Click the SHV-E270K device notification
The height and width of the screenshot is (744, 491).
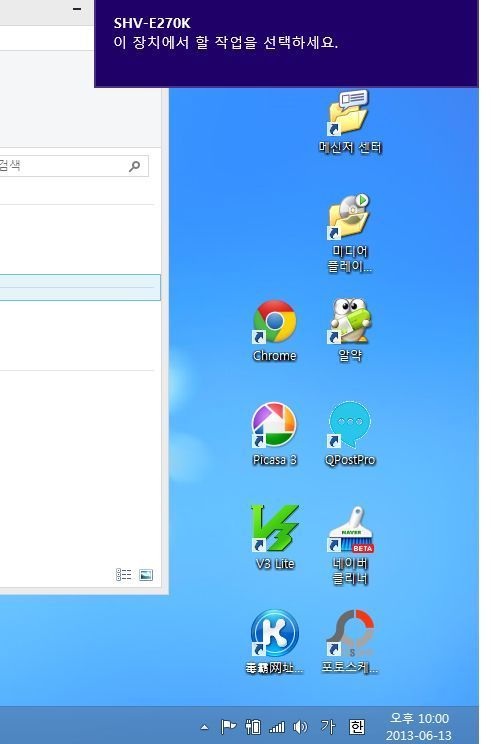286,44
